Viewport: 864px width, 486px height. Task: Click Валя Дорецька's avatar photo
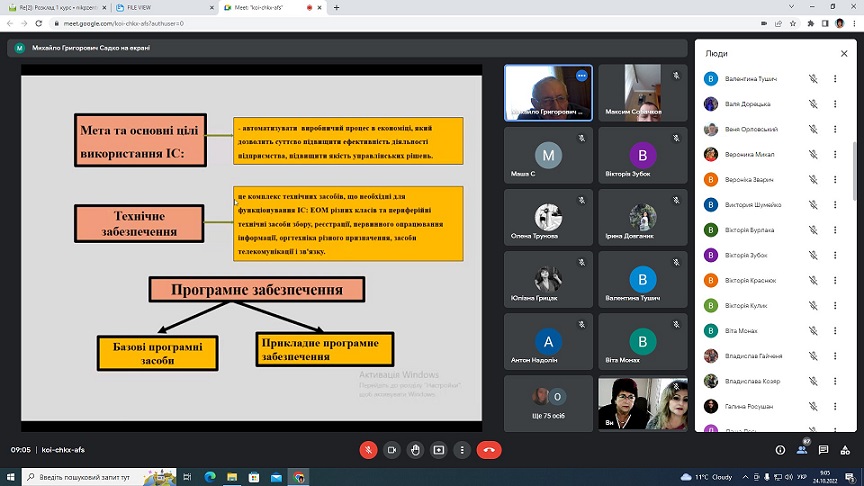tap(711, 104)
